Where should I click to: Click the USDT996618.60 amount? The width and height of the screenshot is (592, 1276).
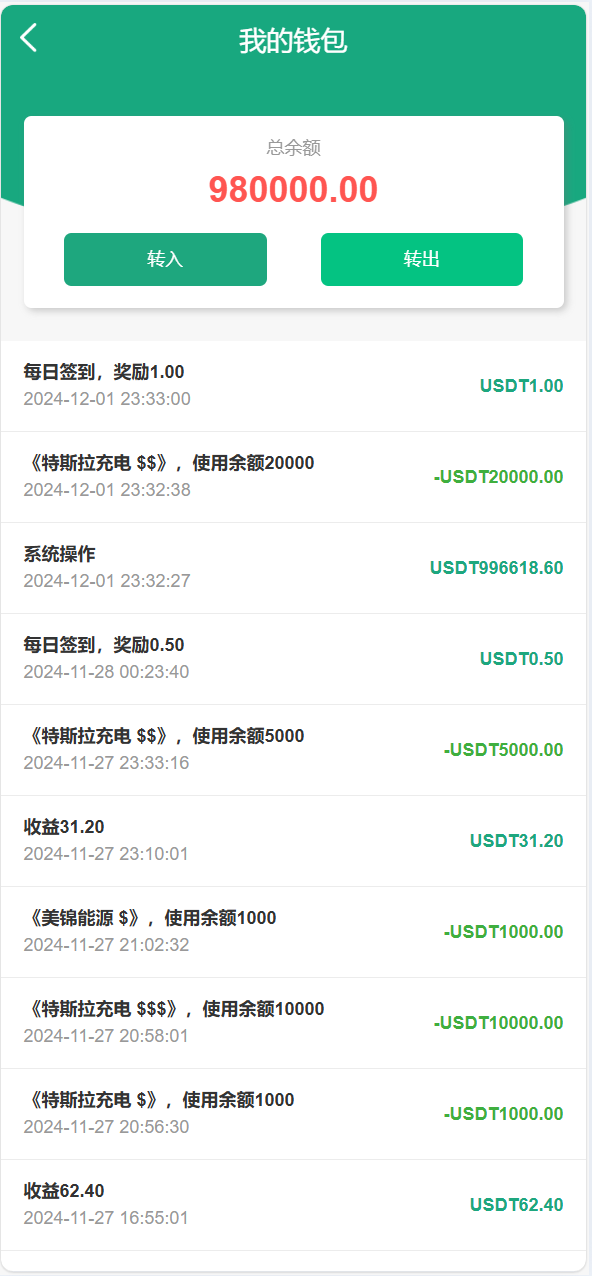(x=497, y=568)
